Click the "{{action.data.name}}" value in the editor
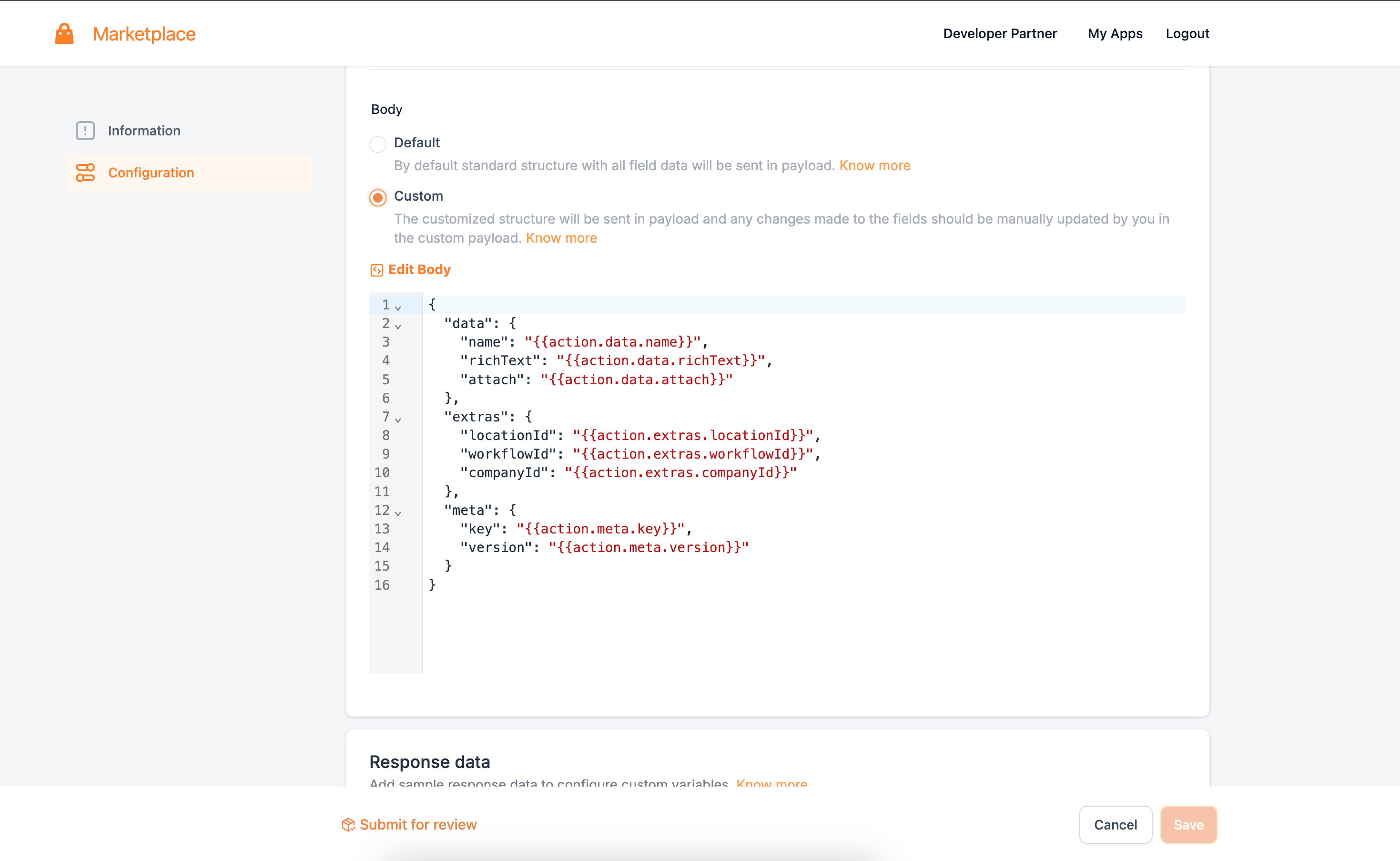 (x=612, y=342)
